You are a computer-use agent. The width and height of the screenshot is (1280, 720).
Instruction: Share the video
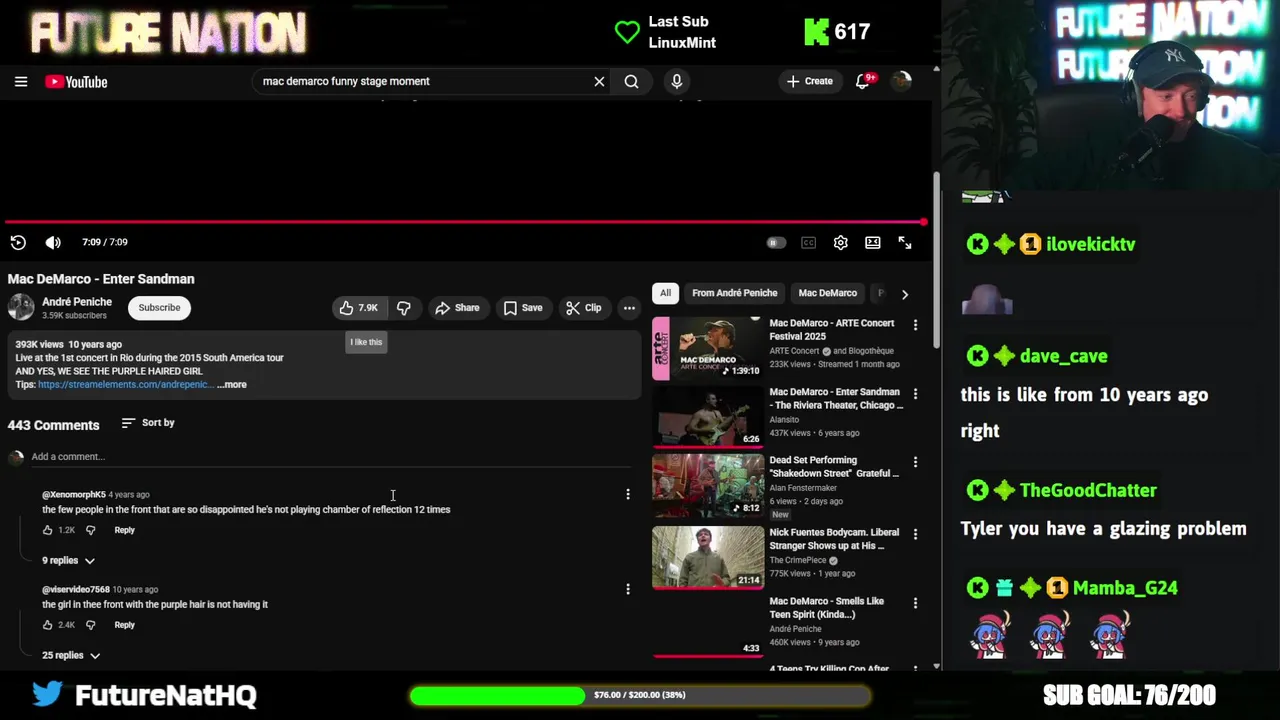pos(457,308)
